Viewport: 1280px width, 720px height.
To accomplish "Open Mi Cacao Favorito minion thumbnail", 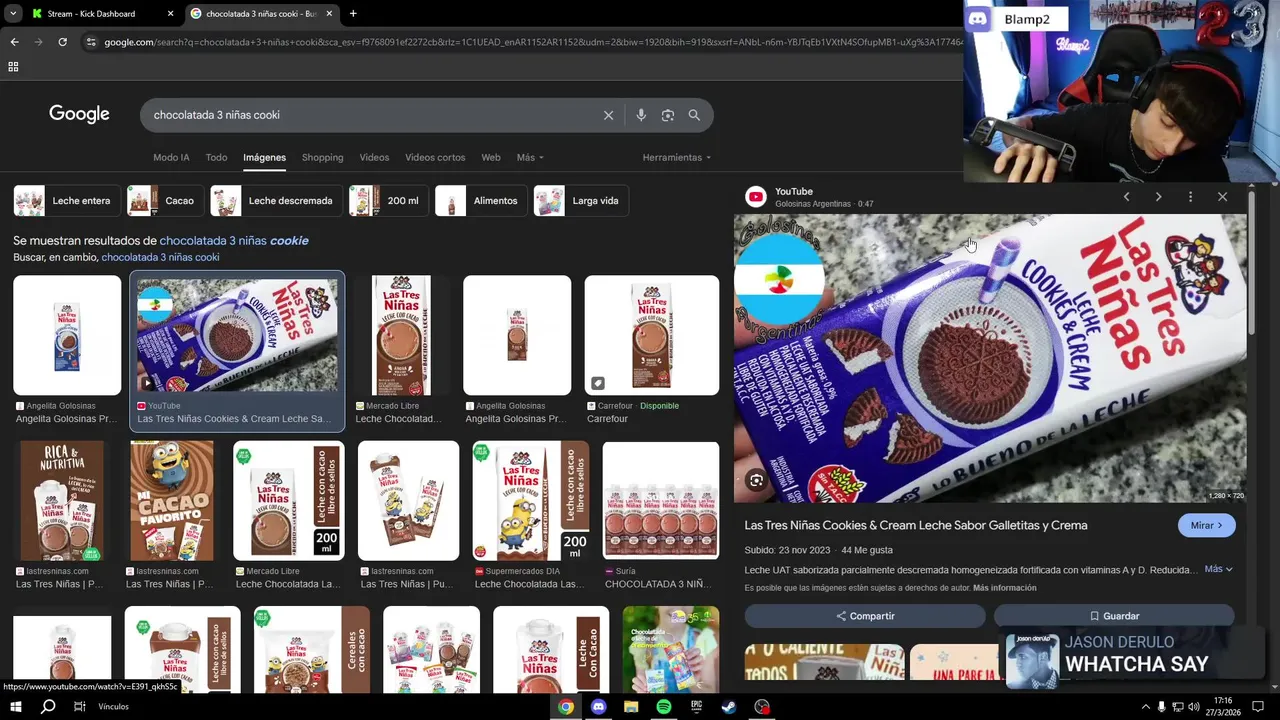I will click(x=172, y=501).
